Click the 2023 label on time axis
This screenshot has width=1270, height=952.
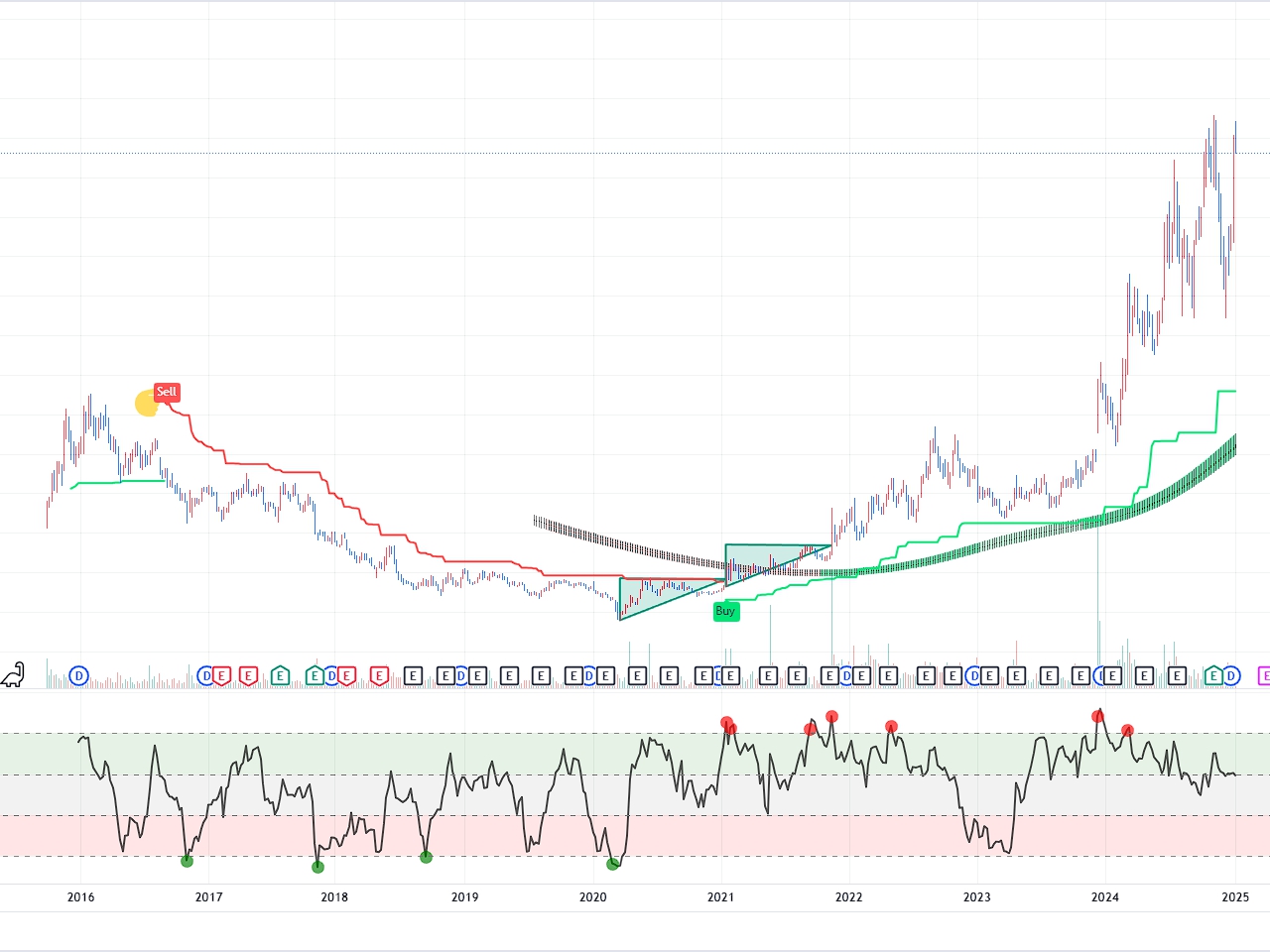pos(976,897)
